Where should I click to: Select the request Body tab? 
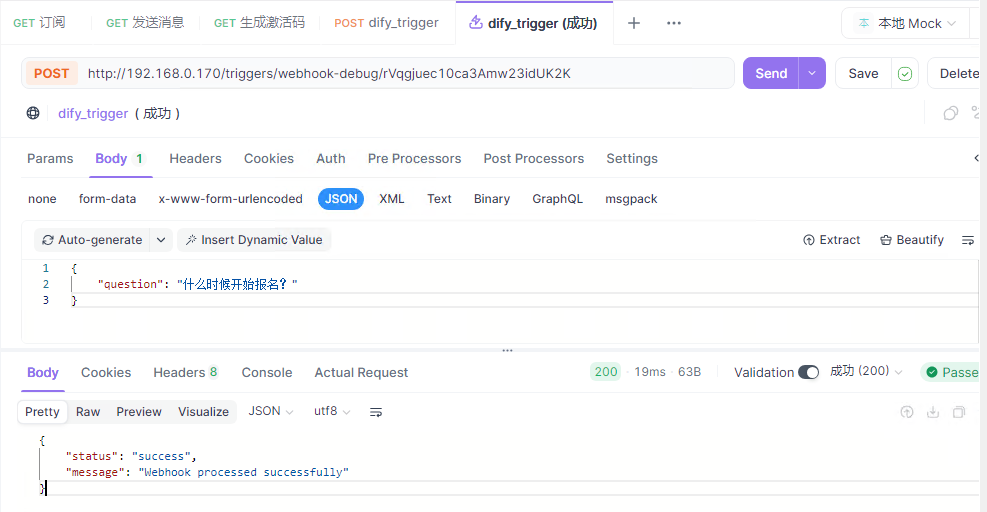tap(119, 159)
